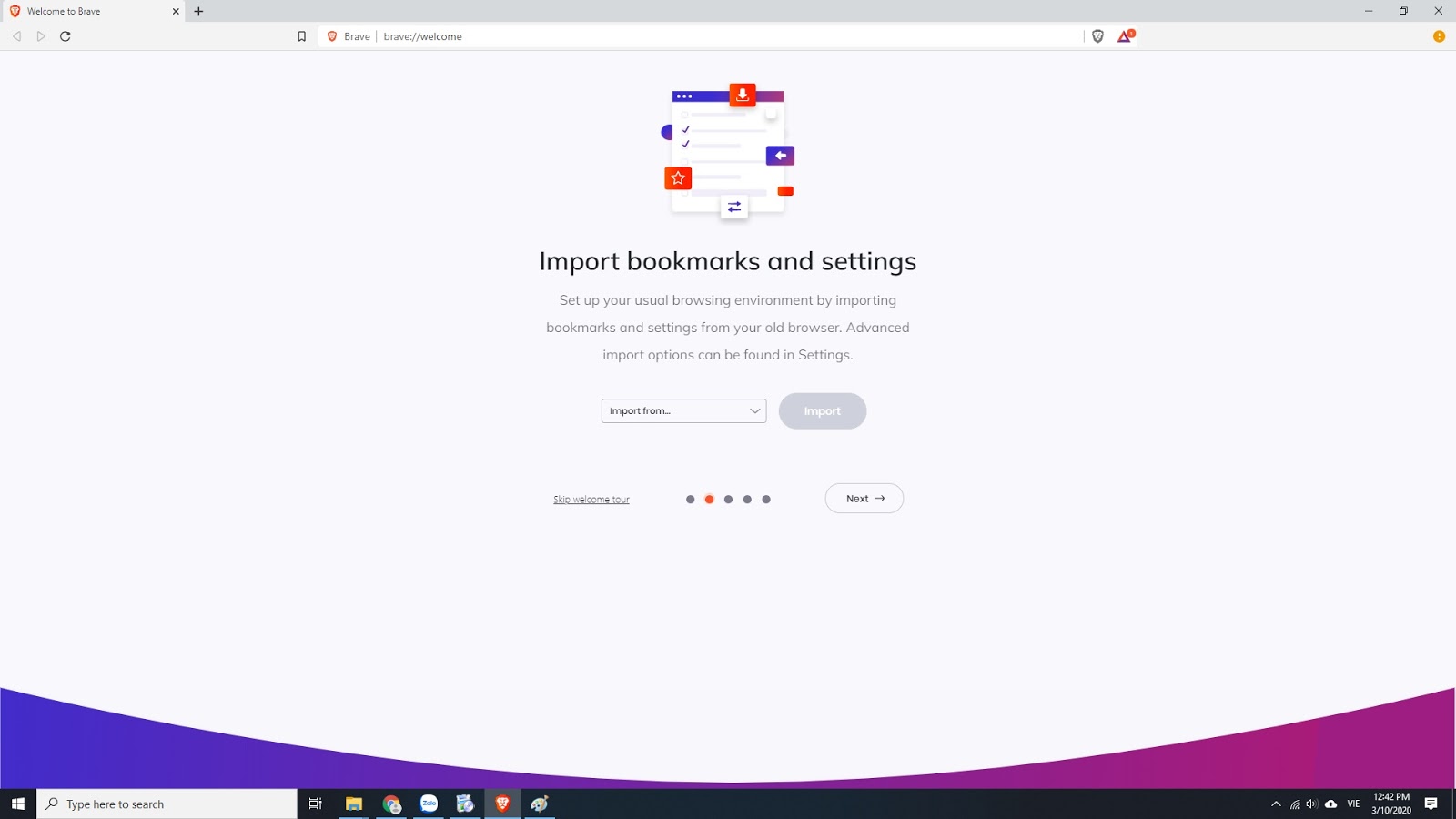Bookmark the current page
Screen dimensions: 1456x819
coord(301,36)
